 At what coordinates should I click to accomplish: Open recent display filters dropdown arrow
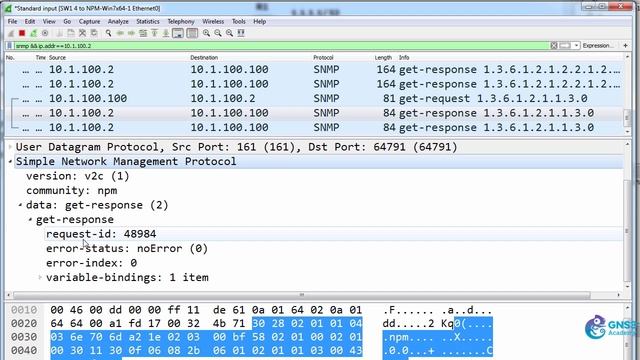pyautogui.click(x=576, y=46)
